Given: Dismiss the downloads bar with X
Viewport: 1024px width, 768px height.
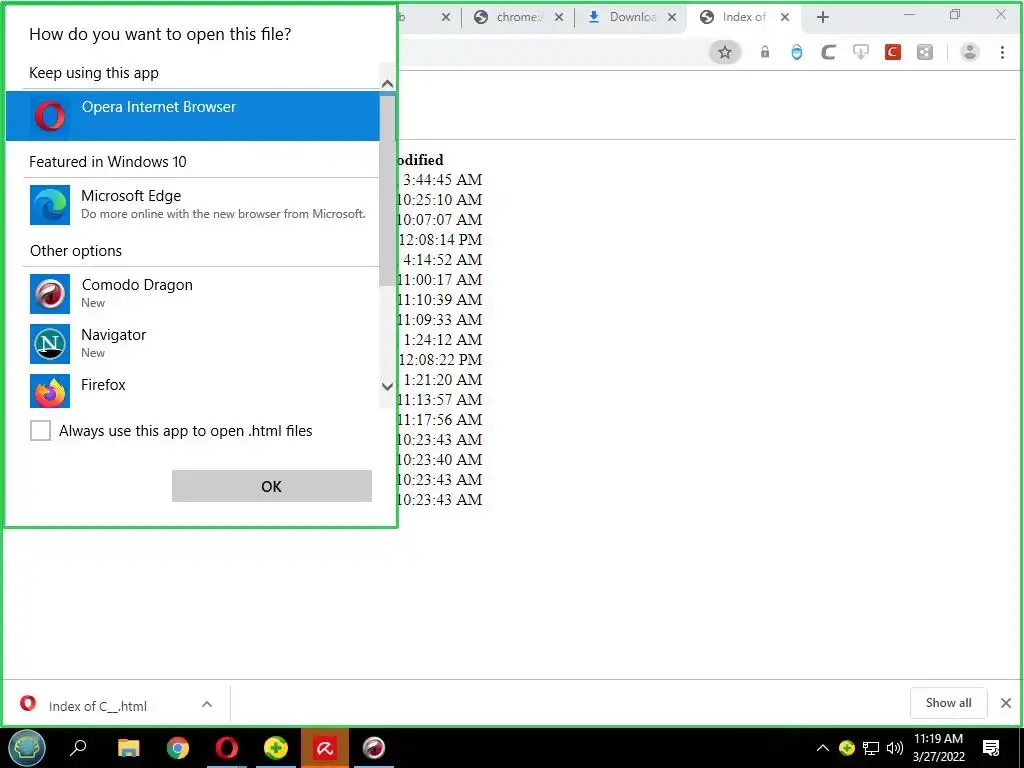Looking at the screenshot, I should click(1006, 703).
